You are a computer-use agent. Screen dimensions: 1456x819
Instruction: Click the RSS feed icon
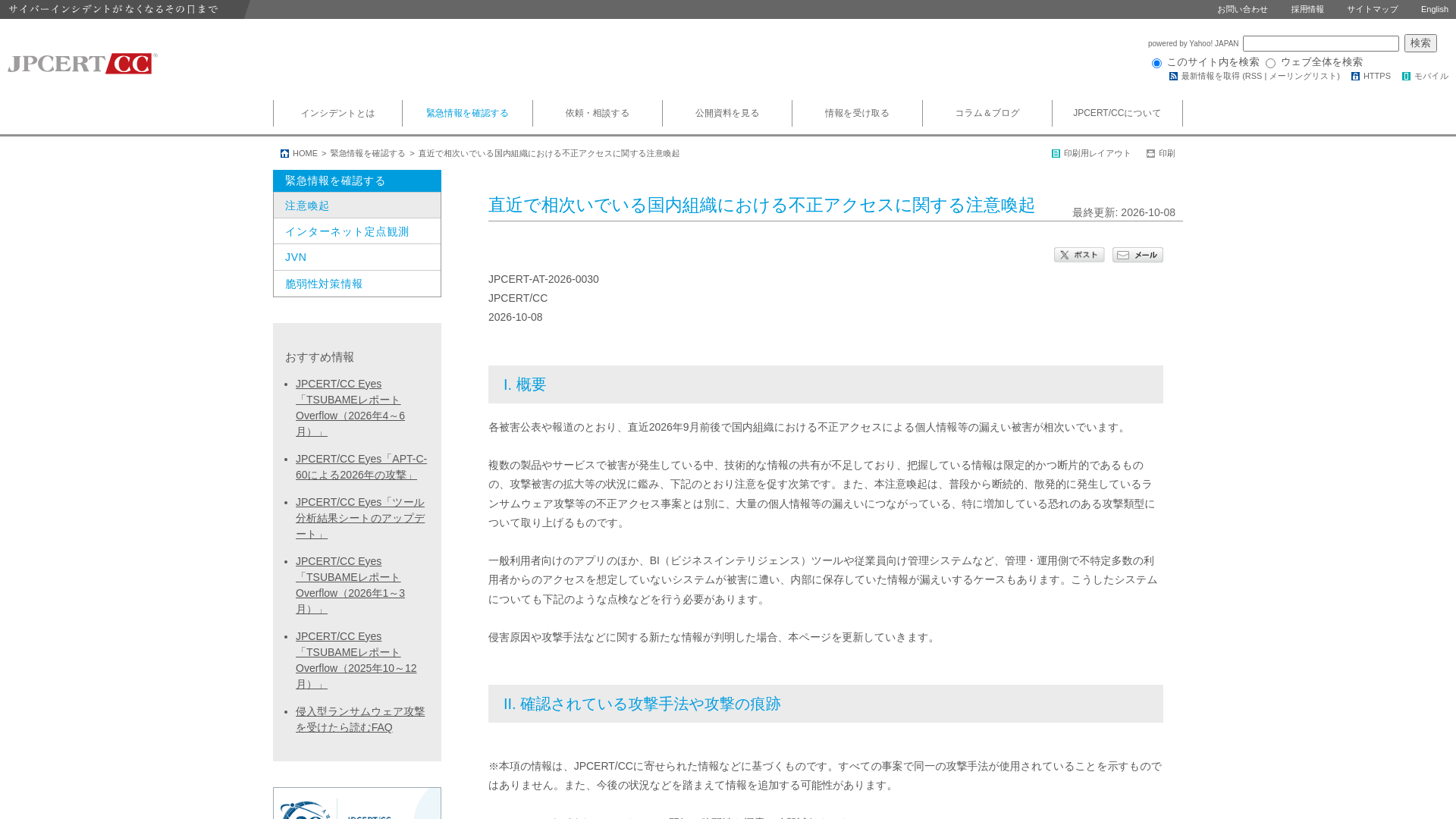(1173, 77)
